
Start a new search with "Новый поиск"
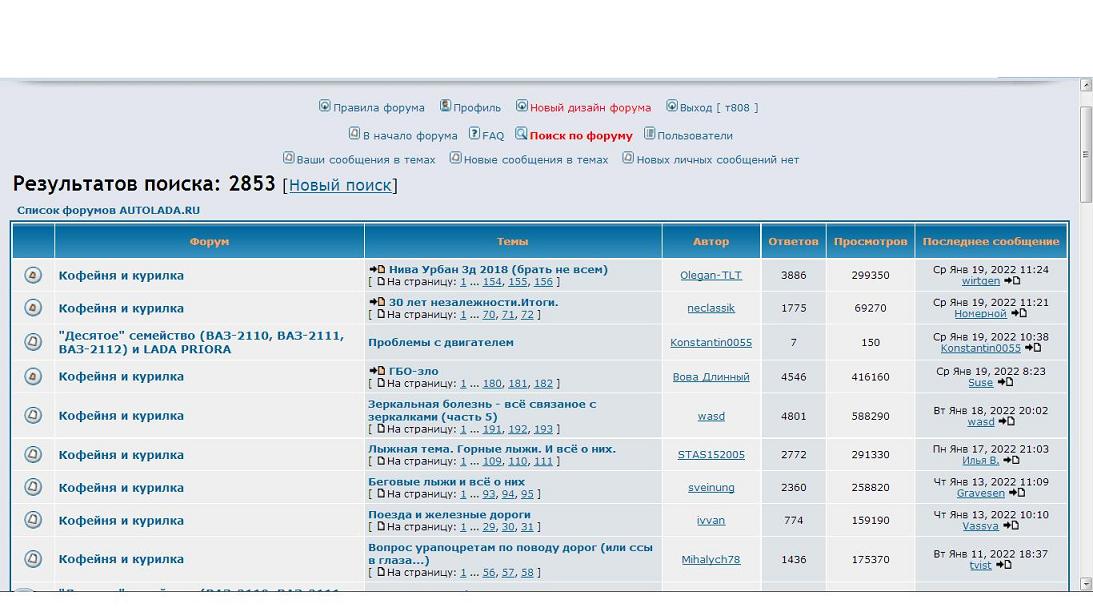pyautogui.click(x=340, y=185)
